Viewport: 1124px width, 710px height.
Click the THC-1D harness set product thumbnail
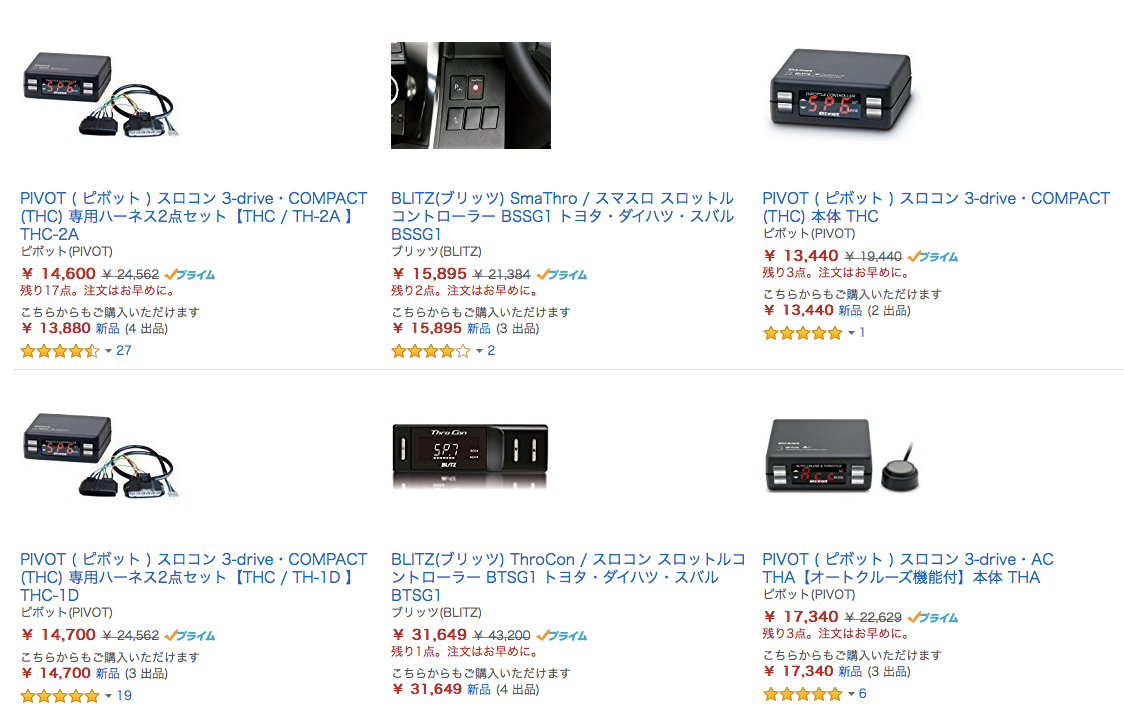click(x=100, y=455)
